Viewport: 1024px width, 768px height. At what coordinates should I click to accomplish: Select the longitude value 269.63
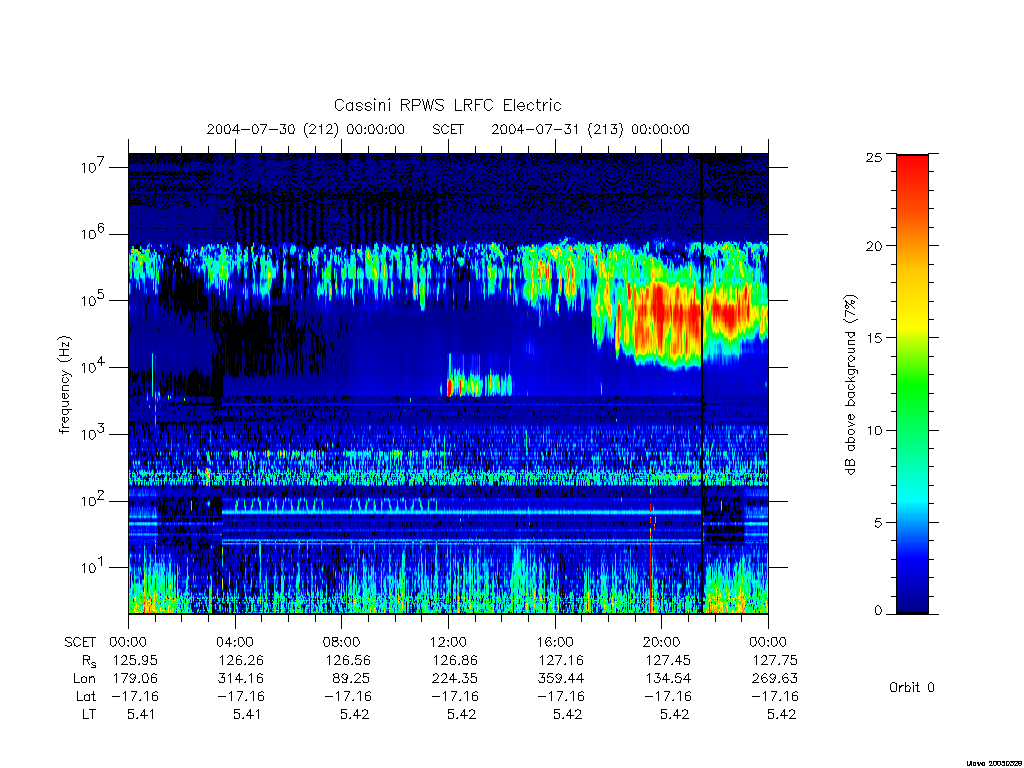[775, 679]
